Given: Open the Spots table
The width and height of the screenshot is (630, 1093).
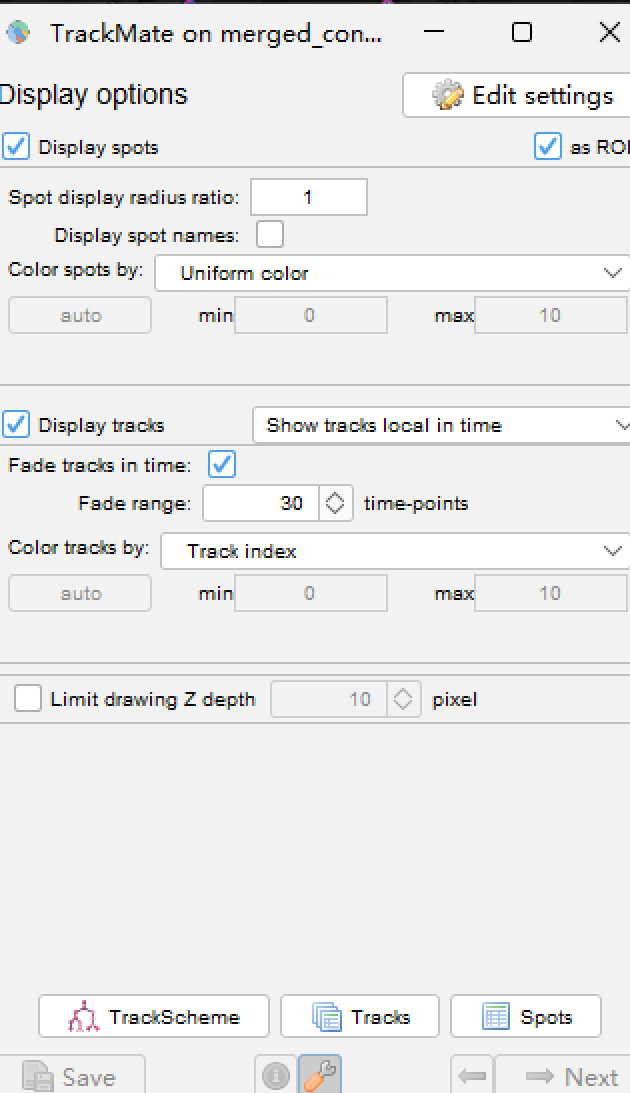Looking at the screenshot, I should [x=526, y=1017].
